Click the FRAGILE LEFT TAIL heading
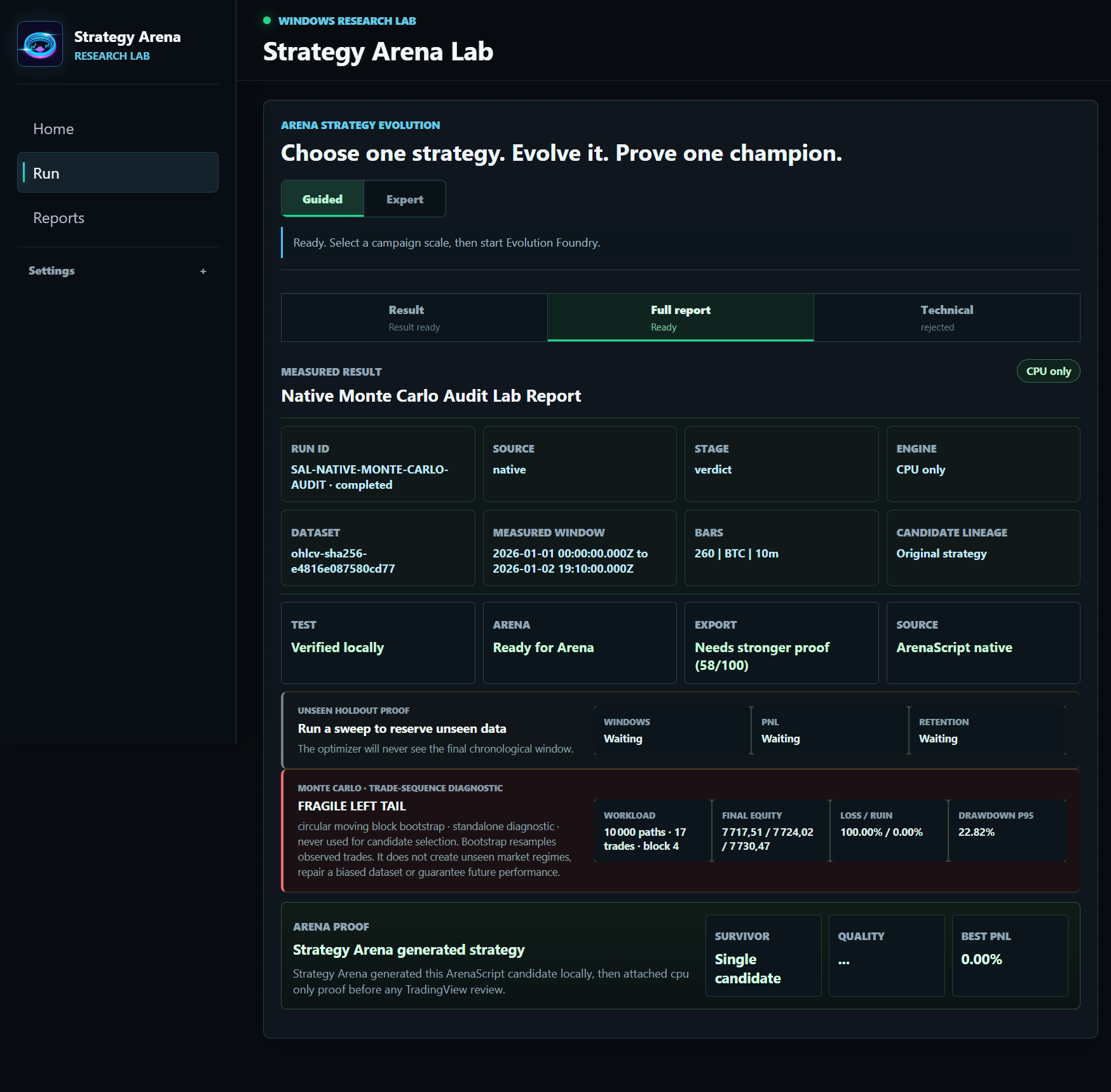The image size is (1111, 1092). 351,806
